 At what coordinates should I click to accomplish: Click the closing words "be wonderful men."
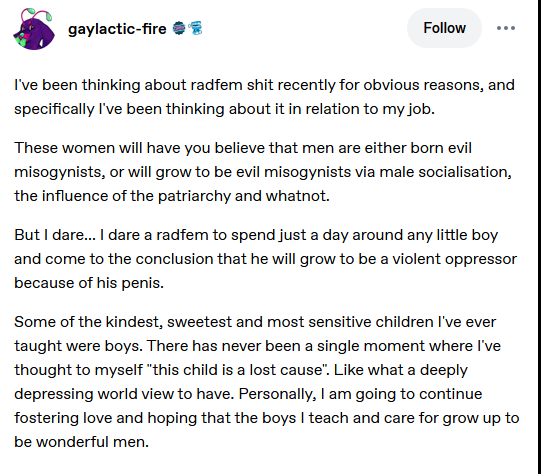pos(81,442)
